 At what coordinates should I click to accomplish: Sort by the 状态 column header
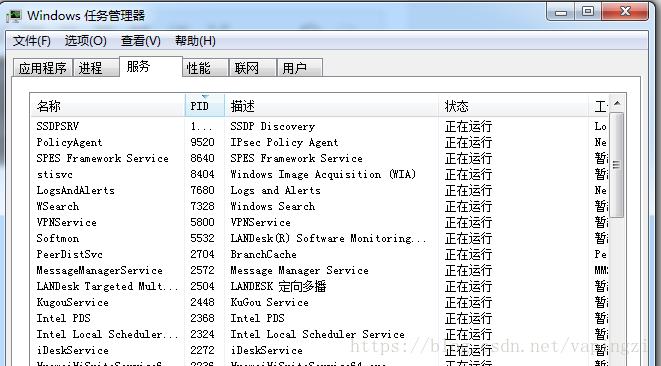coord(513,106)
